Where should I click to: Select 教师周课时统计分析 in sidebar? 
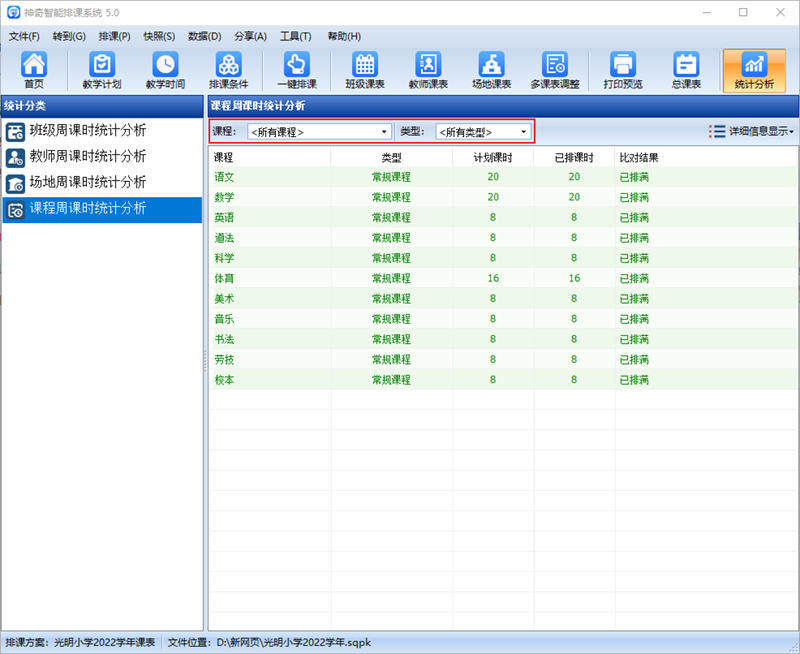[88, 157]
